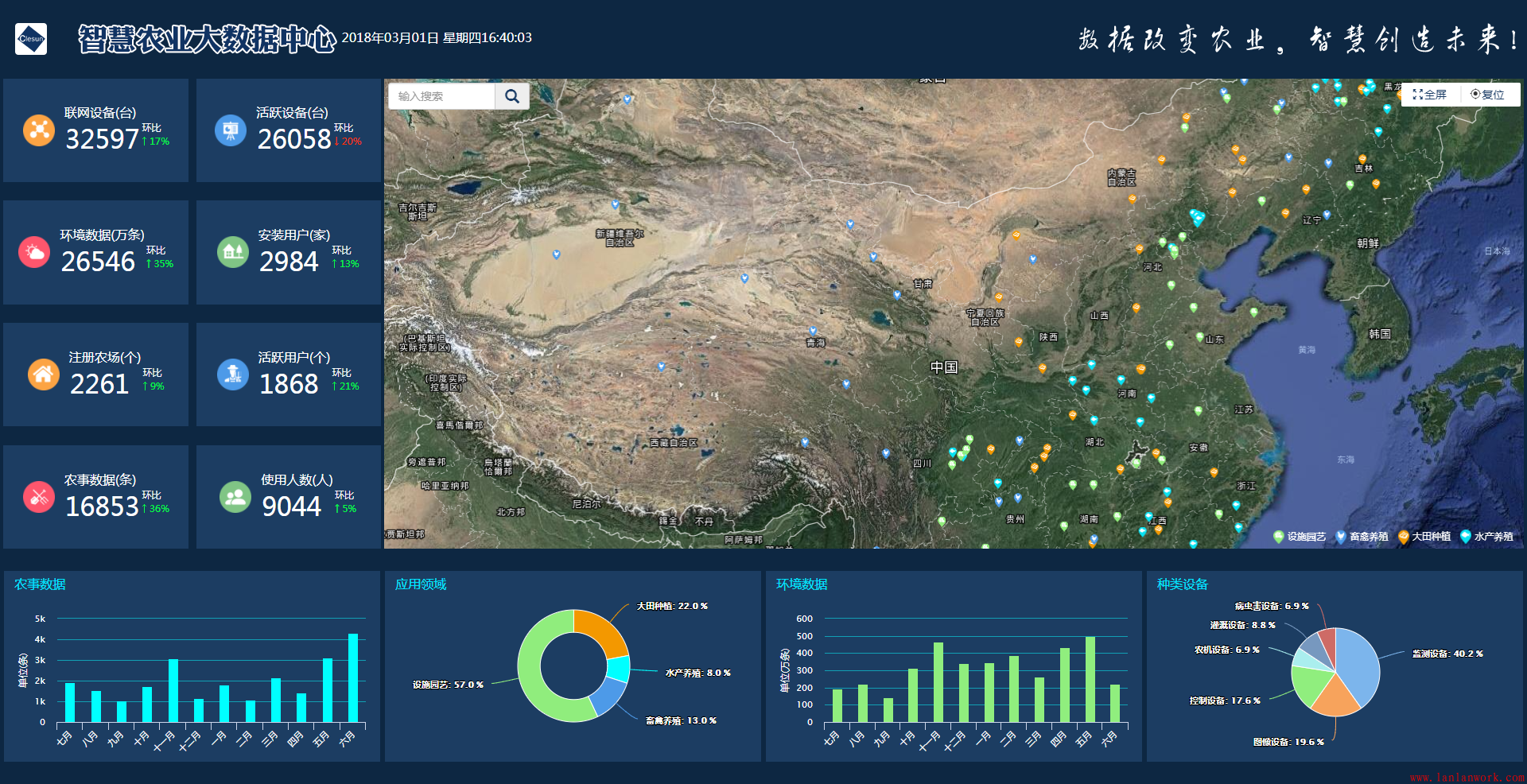Click the orange 联网设备 network icon
The width and height of the screenshot is (1527, 784).
click(39, 130)
